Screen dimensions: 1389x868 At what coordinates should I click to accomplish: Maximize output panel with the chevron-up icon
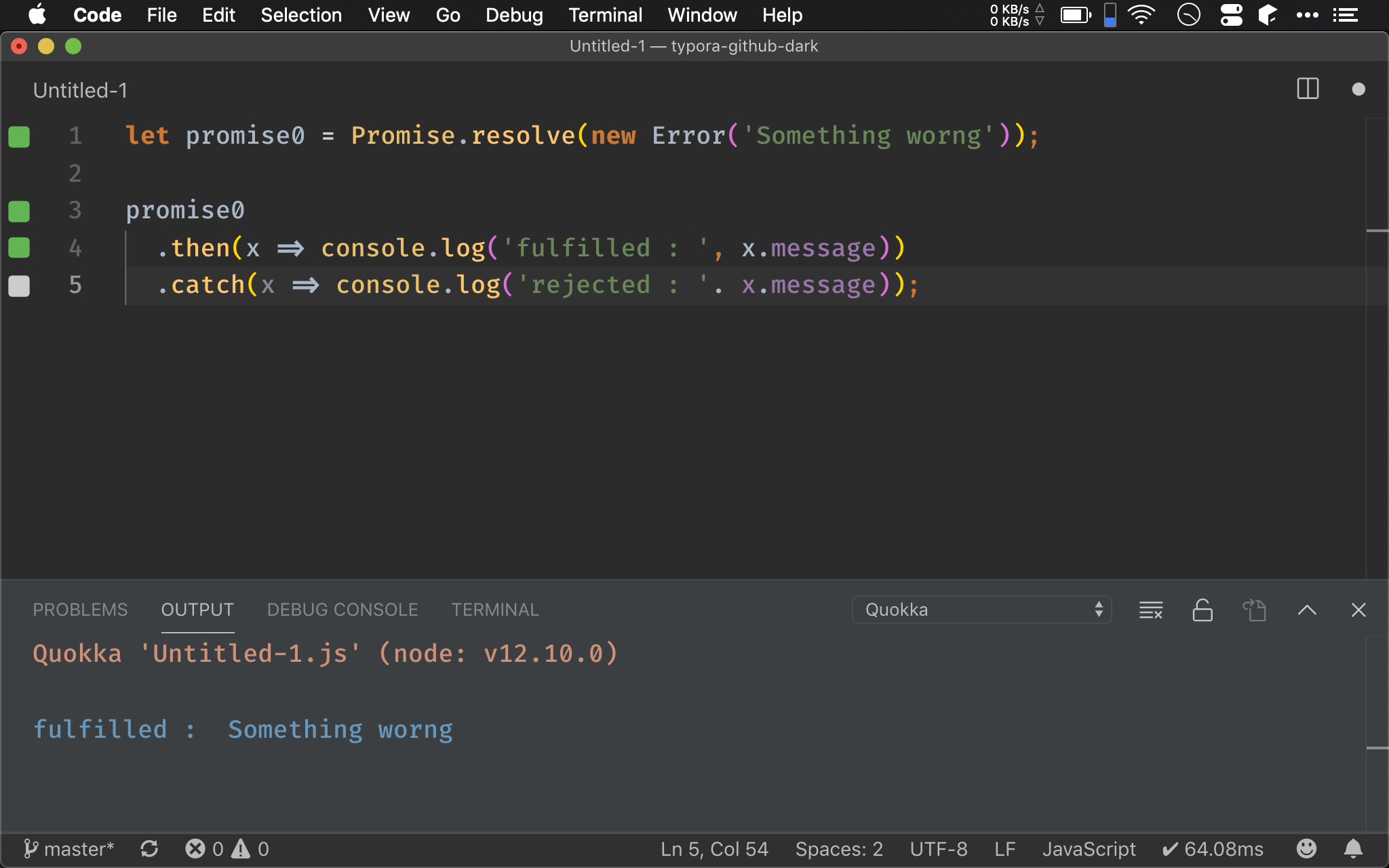tap(1307, 610)
